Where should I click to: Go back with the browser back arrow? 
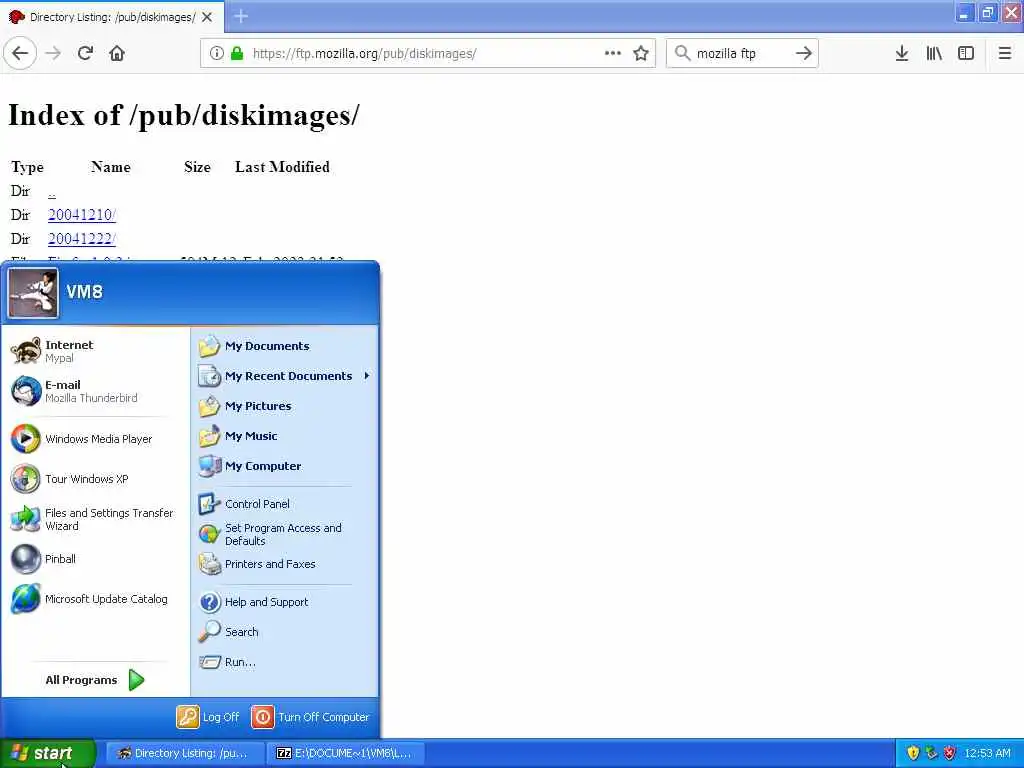(20, 53)
